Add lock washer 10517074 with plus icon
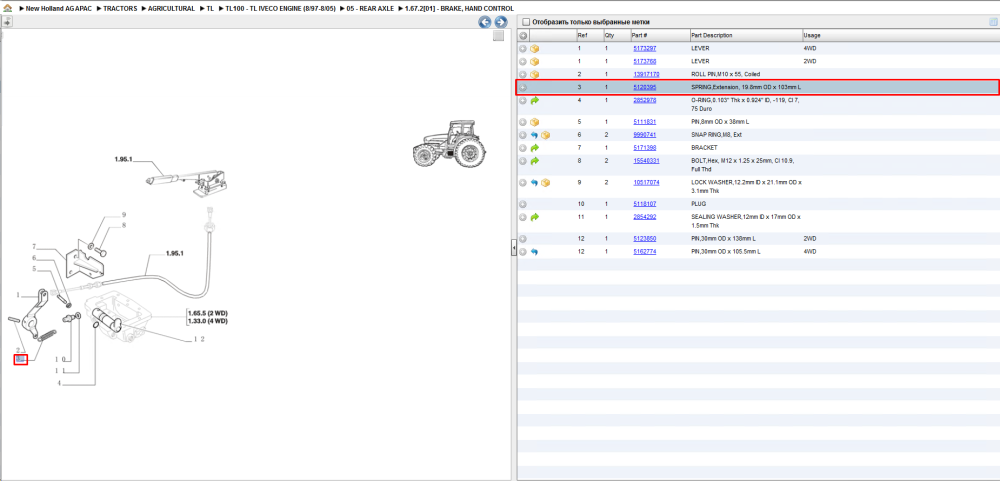 [523, 182]
